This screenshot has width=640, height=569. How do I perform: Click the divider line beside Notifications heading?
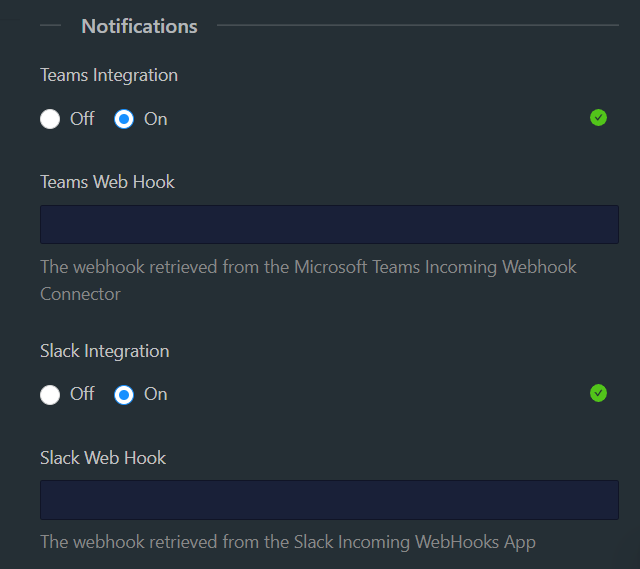418,26
